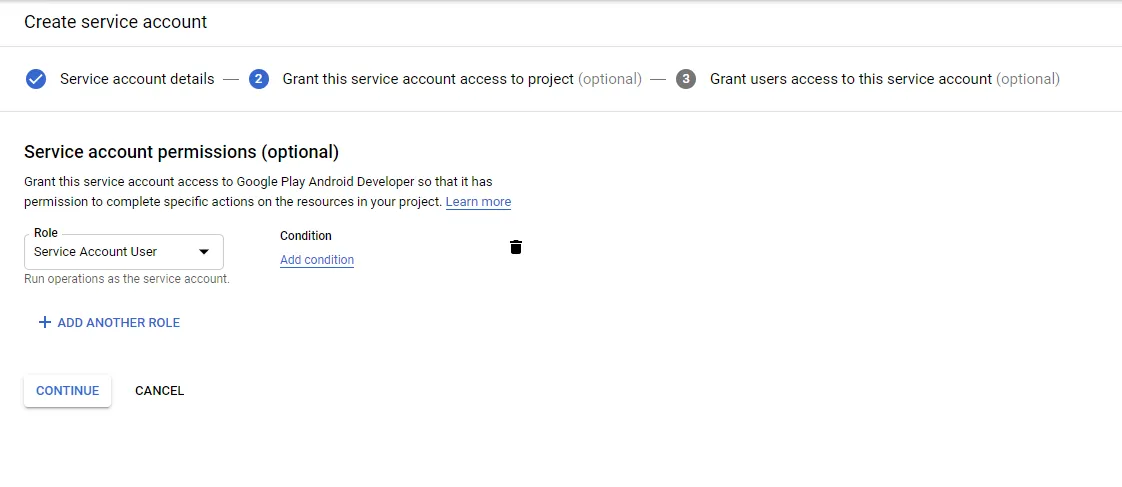Viewport: 1122px width, 487px height.
Task: Click the Service Account User role field
Action: coord(124,252)
